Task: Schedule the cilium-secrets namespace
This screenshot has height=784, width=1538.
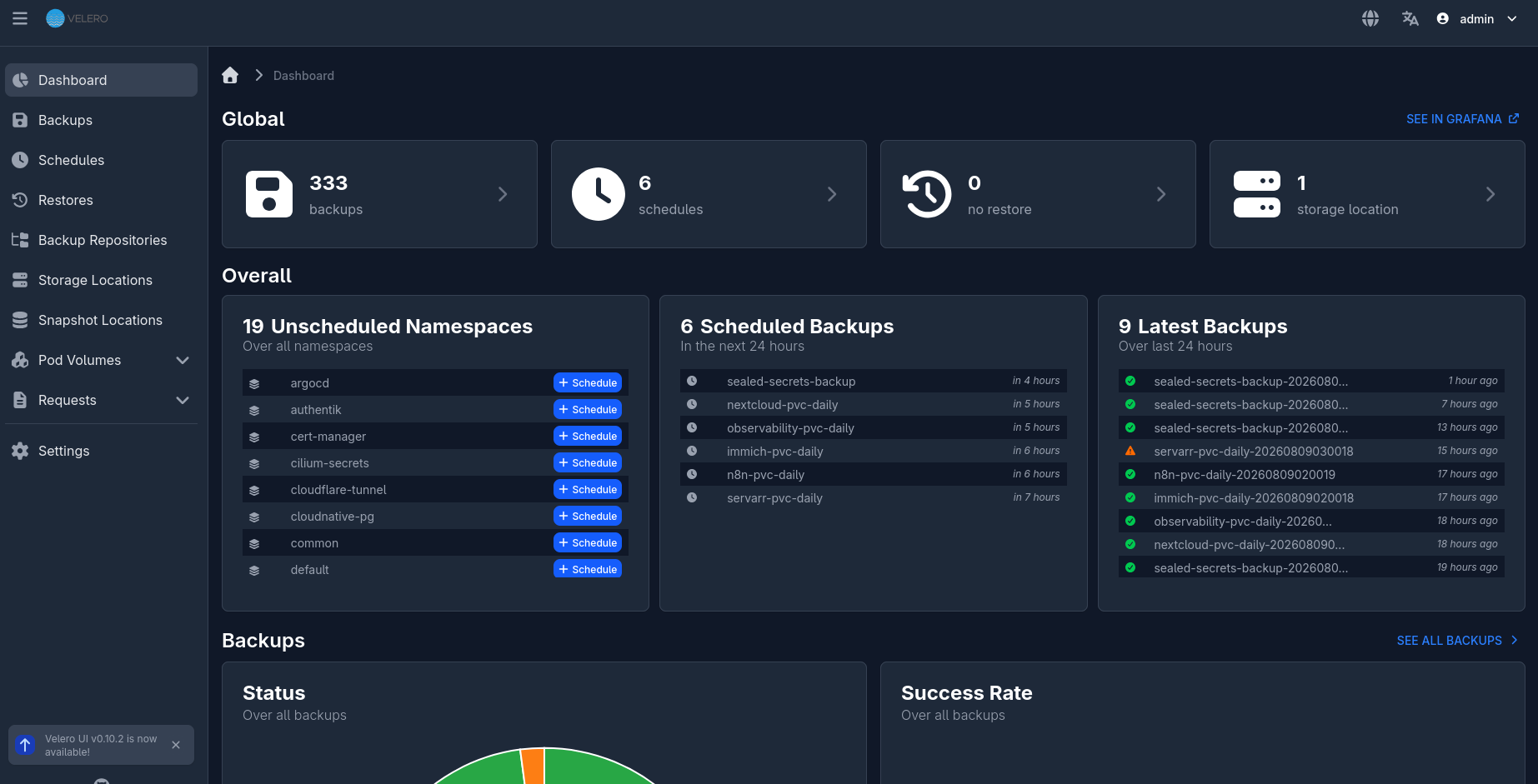Action: point(588,462)
